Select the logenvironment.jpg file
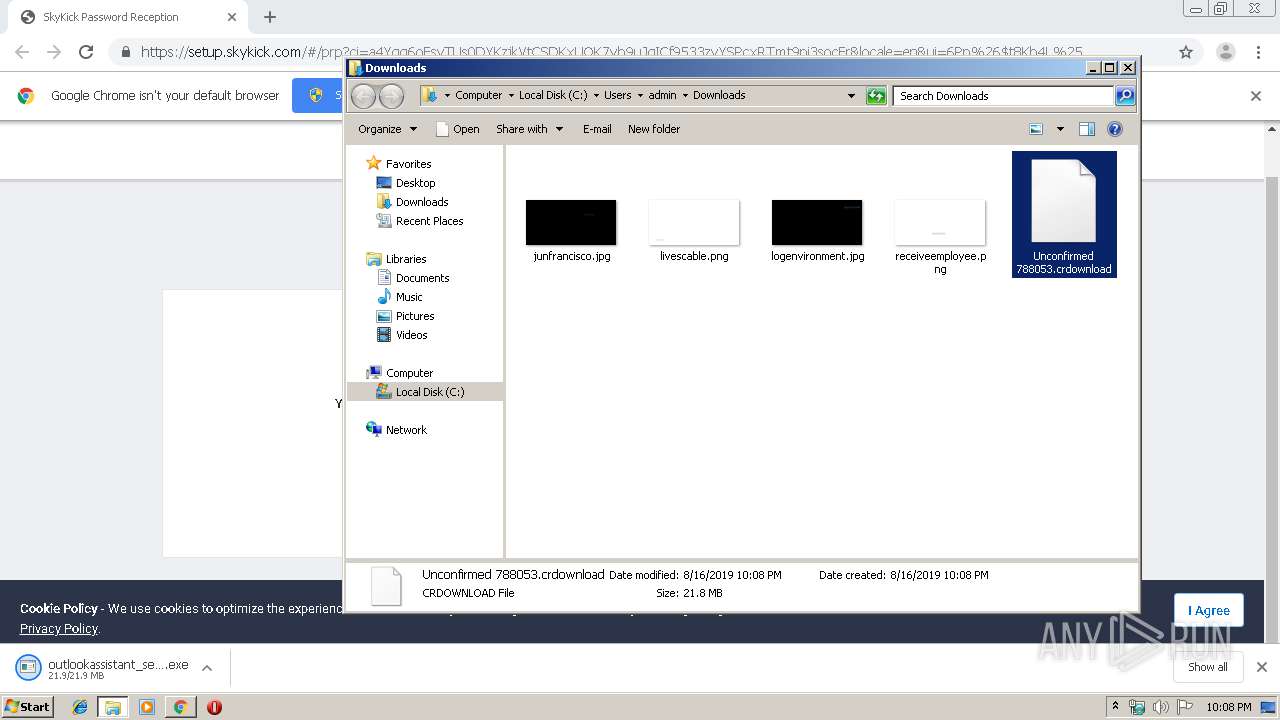Viewport: 1280px width, 720px height. point(817,231)
